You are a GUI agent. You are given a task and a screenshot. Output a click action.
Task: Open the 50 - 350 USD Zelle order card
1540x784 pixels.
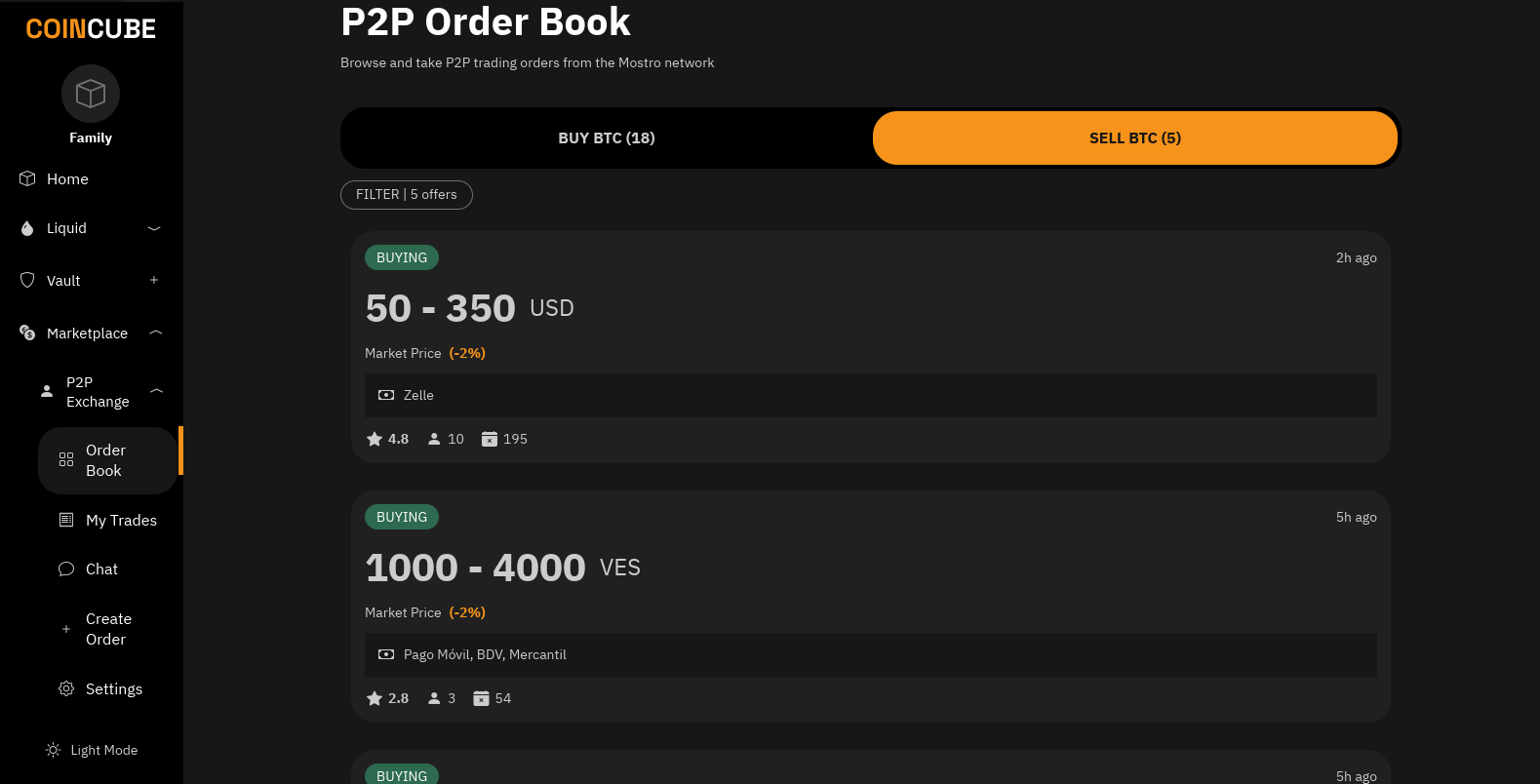click(x=870, y=346)
